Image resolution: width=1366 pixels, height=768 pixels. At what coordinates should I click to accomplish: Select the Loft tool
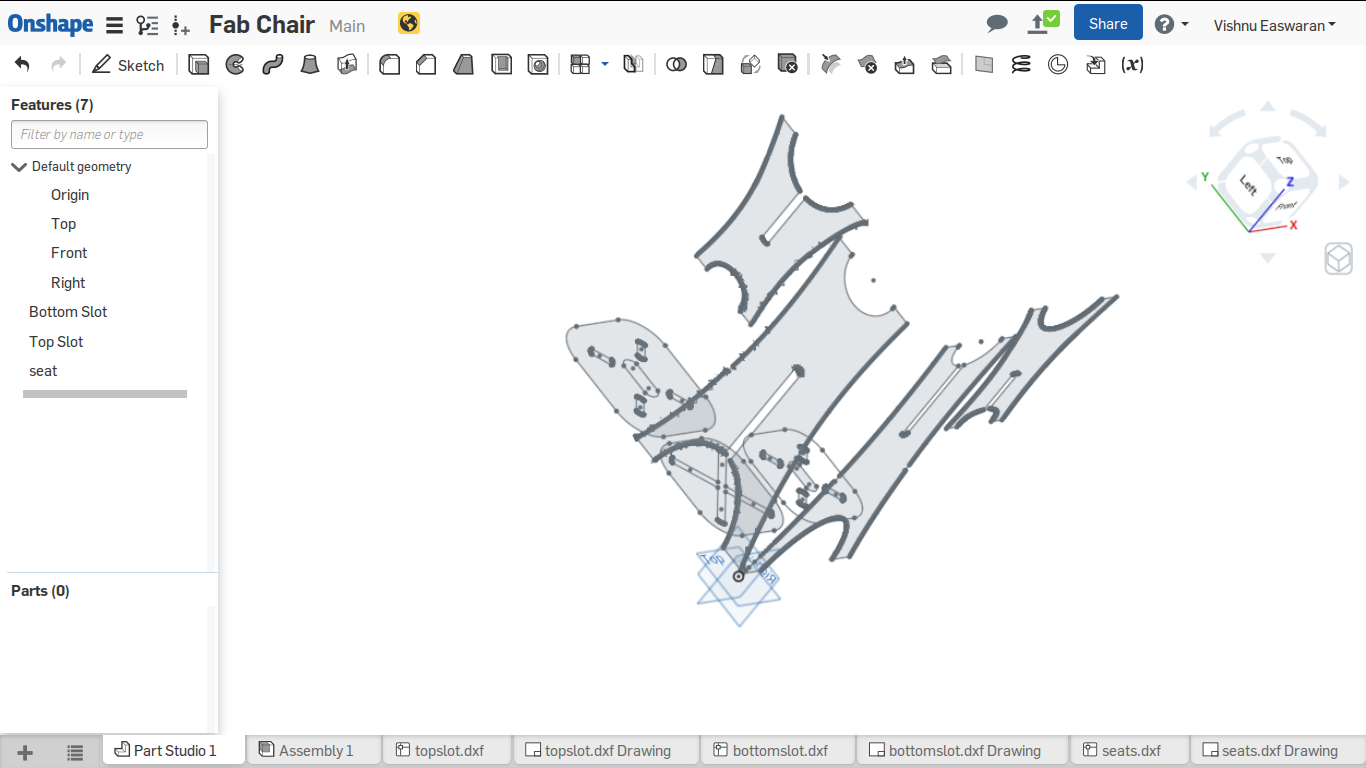coord(310,65)
